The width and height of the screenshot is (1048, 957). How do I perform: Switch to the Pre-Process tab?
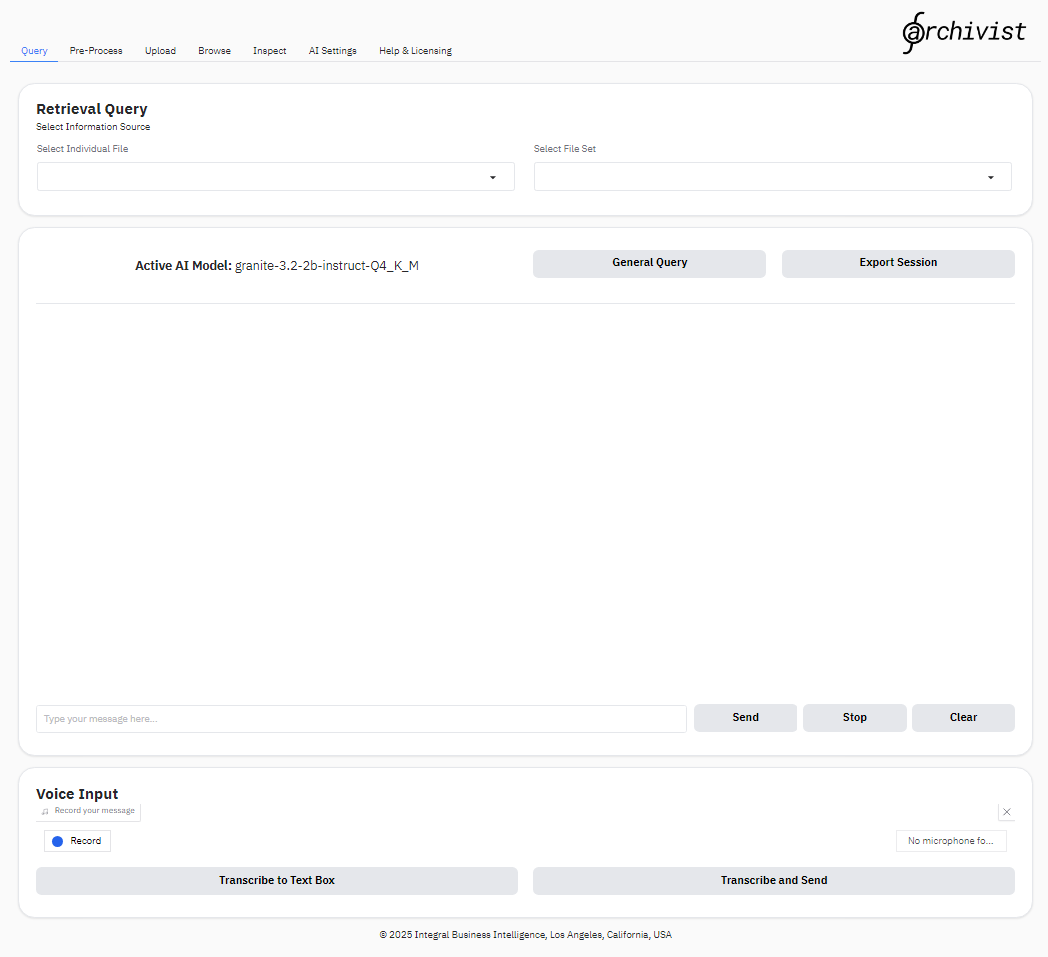pyautogui.click(x=96, y=51)
